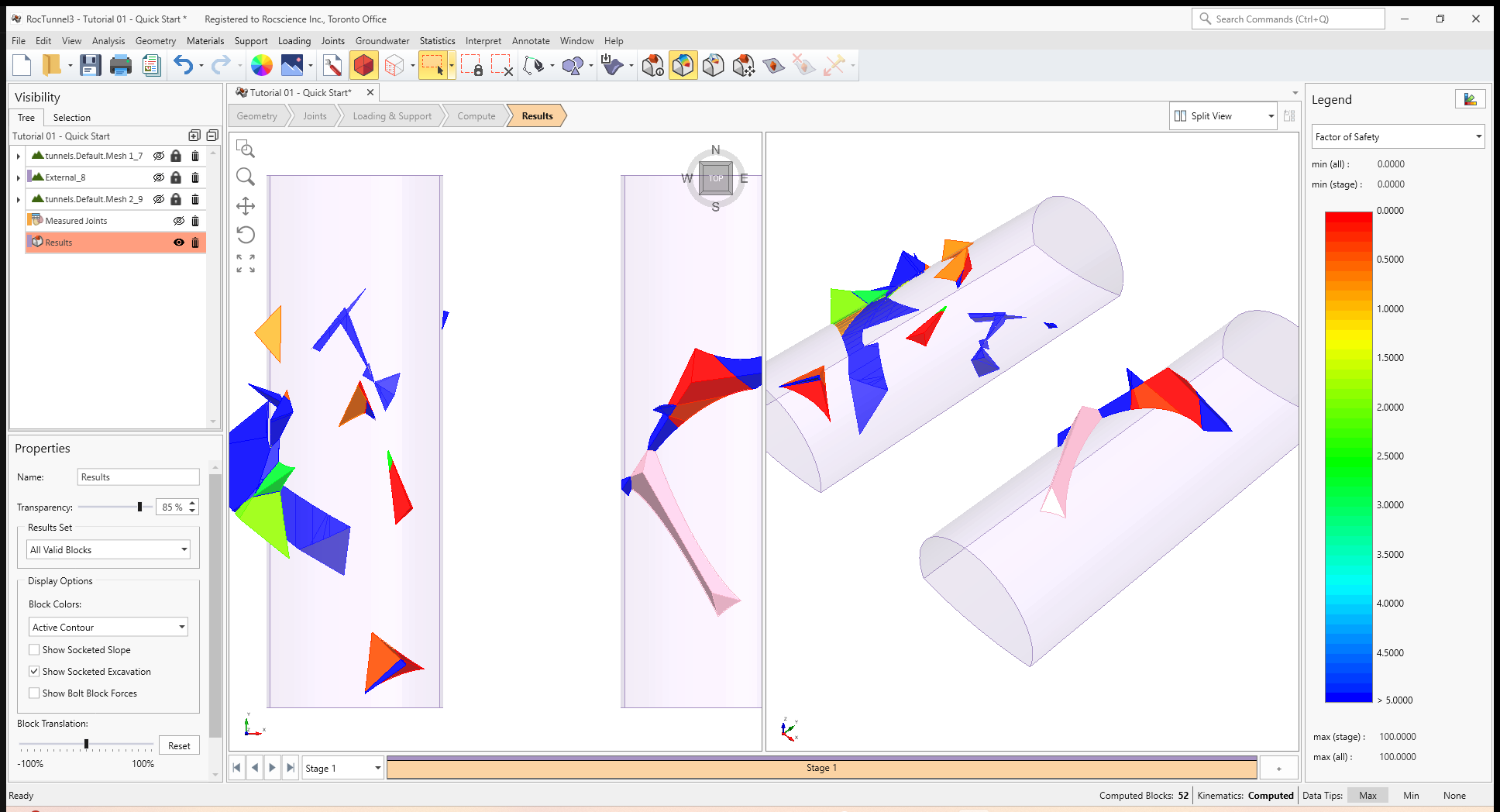Open the report generator icon
Image resolution: width=1500 pixels, height=812 pixels.
(x=151, y=66)
